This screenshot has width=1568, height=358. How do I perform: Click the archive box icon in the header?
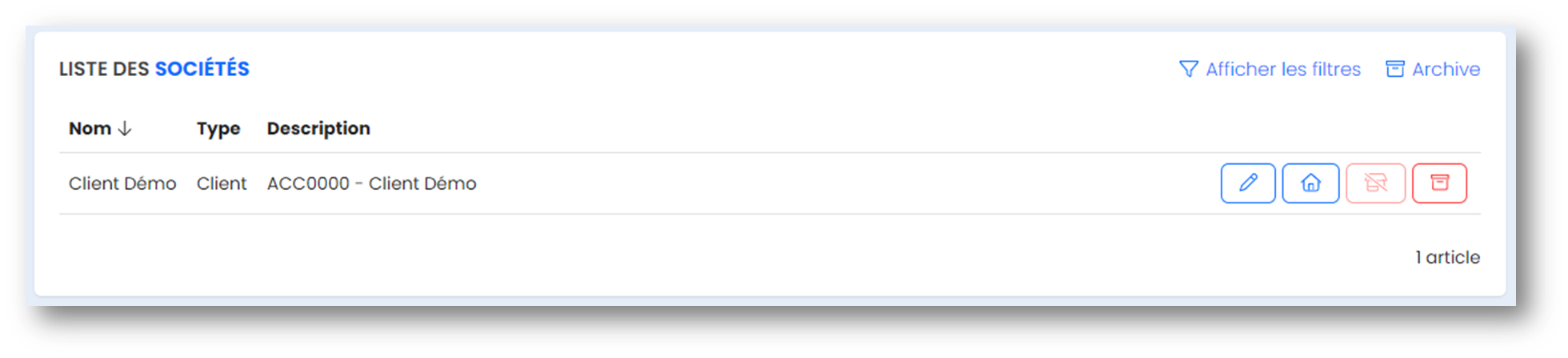1395,69
